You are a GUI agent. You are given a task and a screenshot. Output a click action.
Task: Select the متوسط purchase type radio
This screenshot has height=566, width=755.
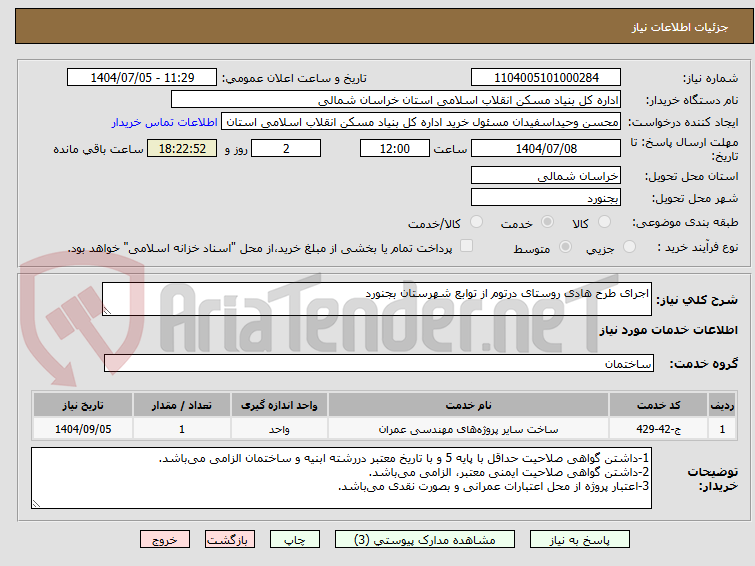click(x=565, y=247)
